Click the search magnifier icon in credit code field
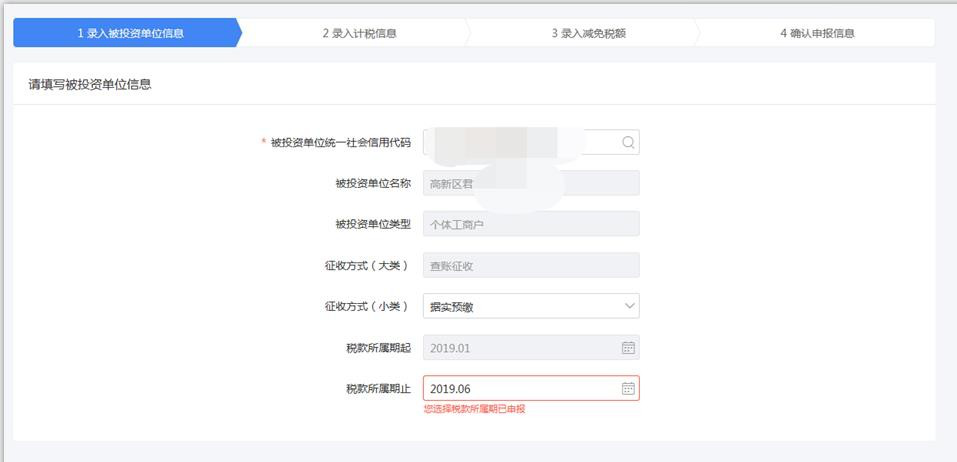 pyautogui.click(x=628, y=143)
